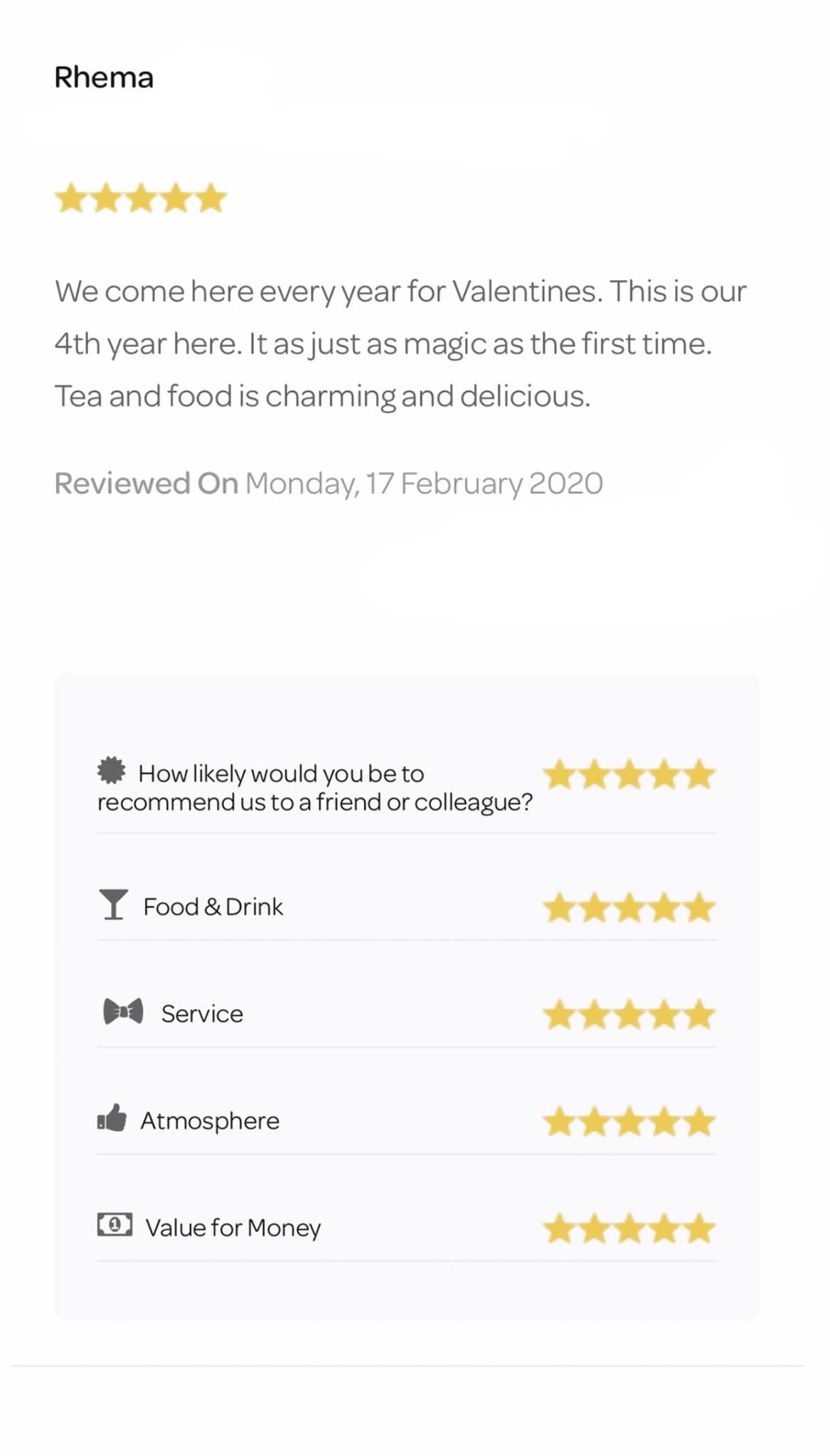Screen dimensions: 830x1456
Task: Click the Valentines review text paragraph
Action: click(400, 343)
